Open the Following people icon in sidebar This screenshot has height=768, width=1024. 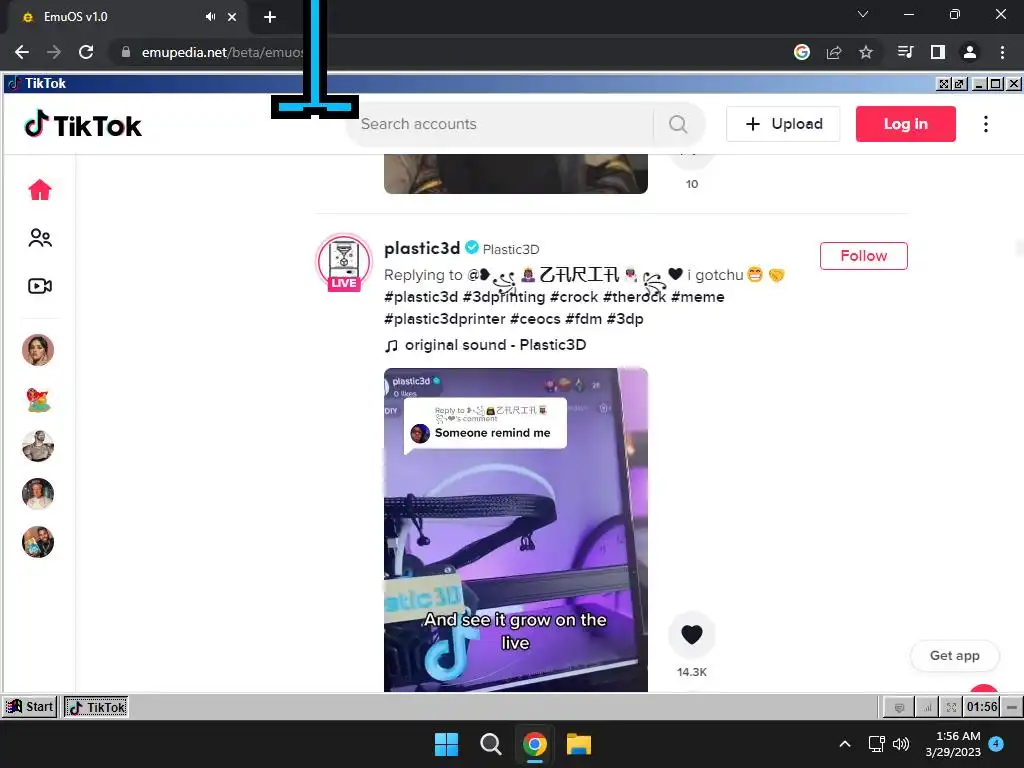pyautogui.click(x=40, y=238)
